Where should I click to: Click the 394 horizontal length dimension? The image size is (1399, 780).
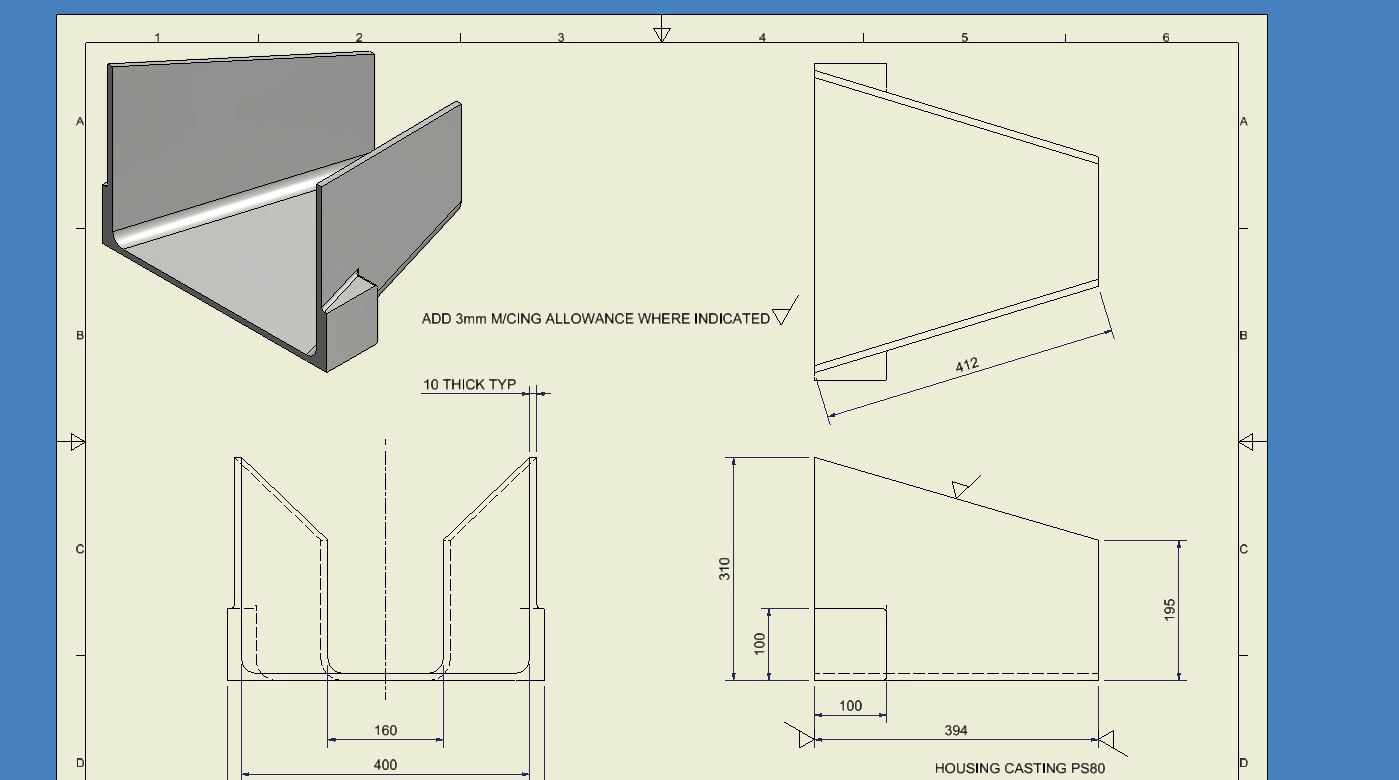[956, 731]
